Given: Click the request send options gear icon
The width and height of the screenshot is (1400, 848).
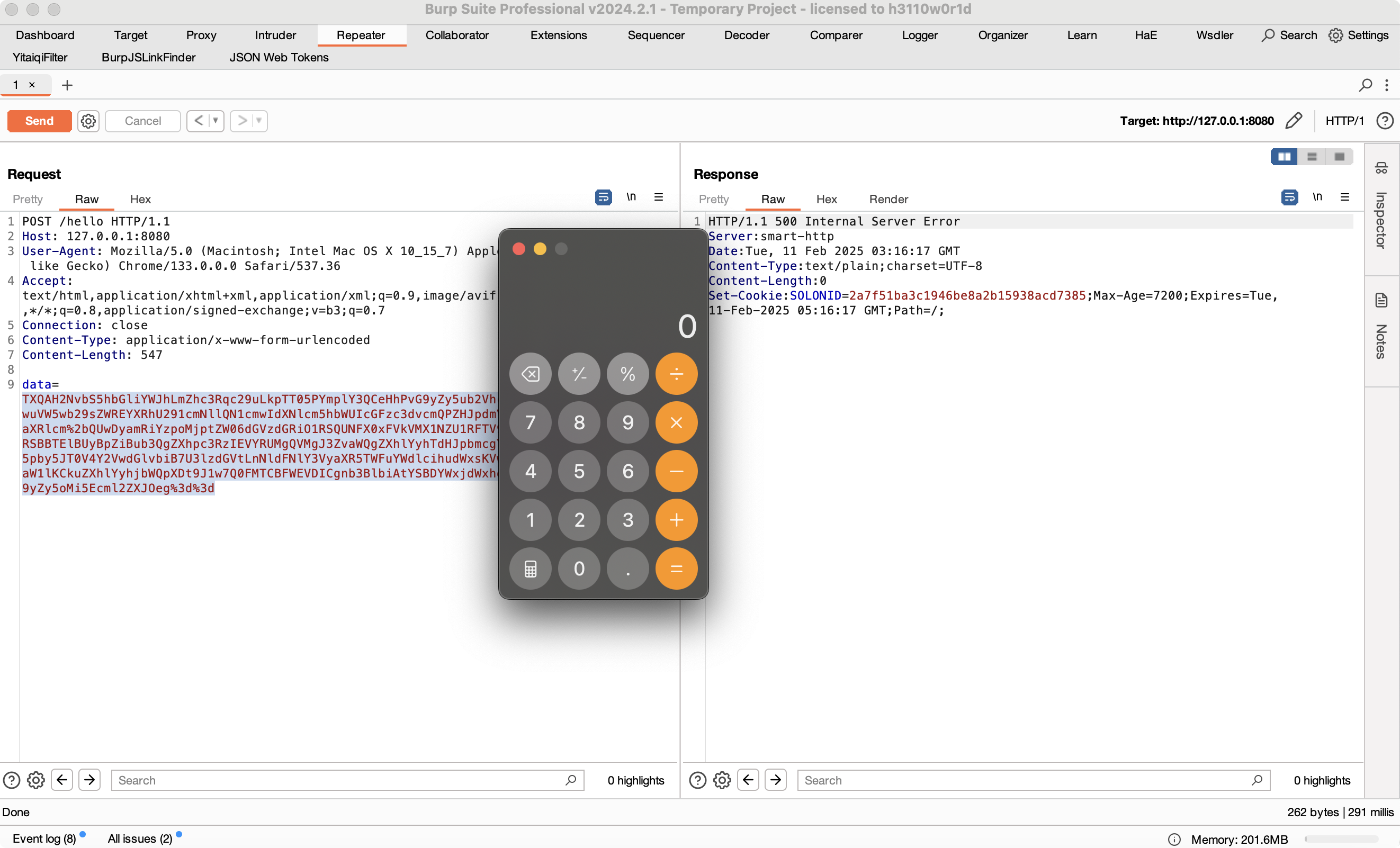Looking at the screenshot, I should 88,121.
